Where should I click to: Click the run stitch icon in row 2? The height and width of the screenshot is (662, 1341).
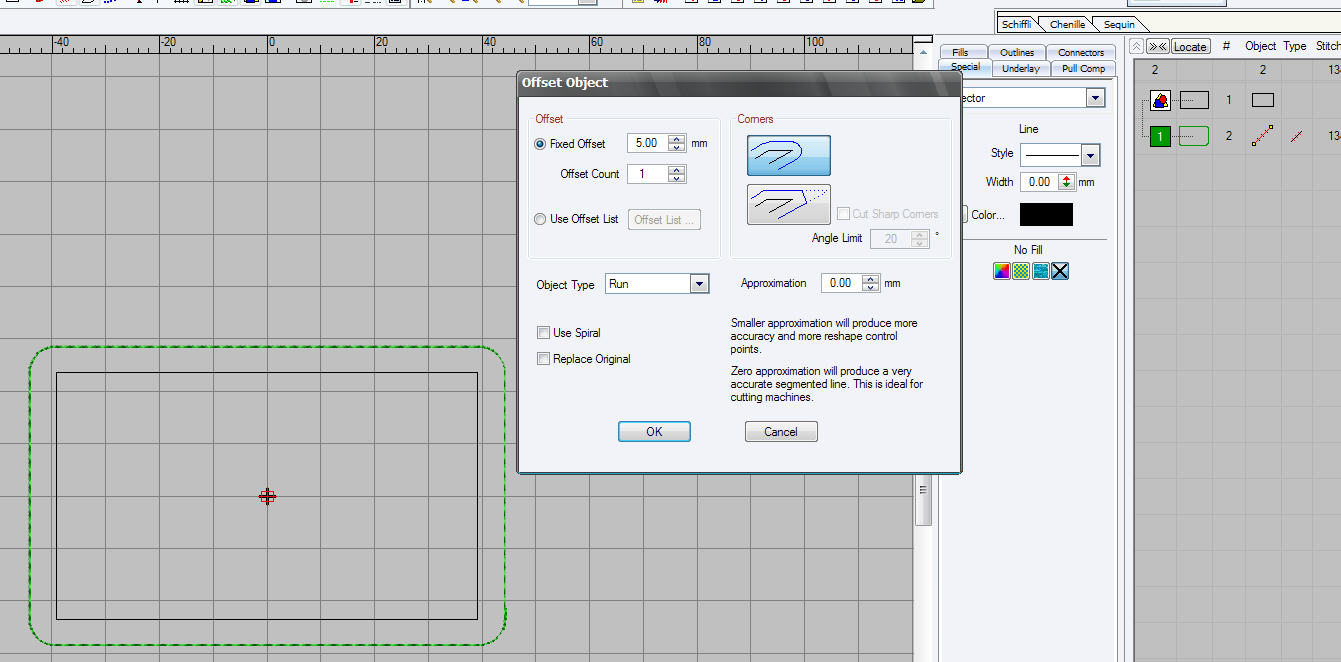click(x=1262, y=136)
